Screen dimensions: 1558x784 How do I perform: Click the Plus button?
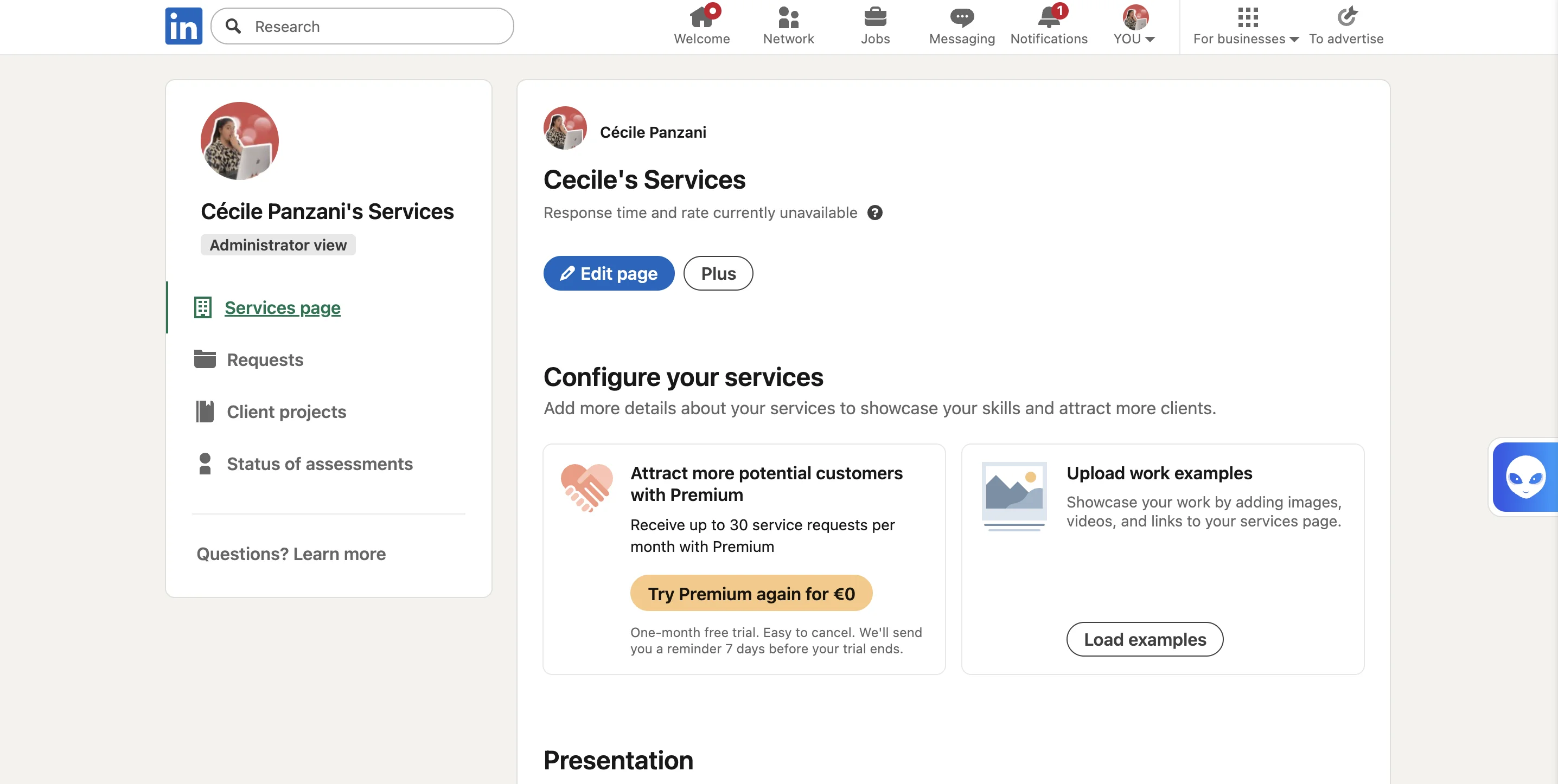(718, 273)
